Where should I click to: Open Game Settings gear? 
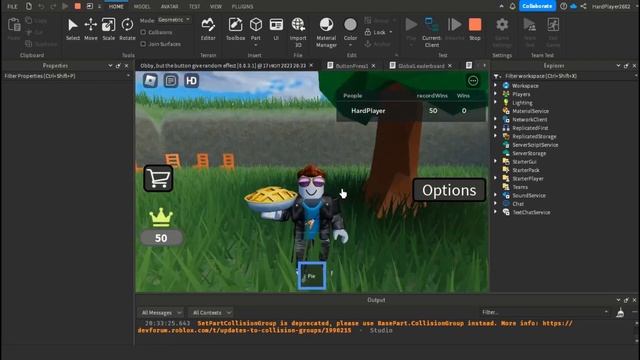coord(502,25)
